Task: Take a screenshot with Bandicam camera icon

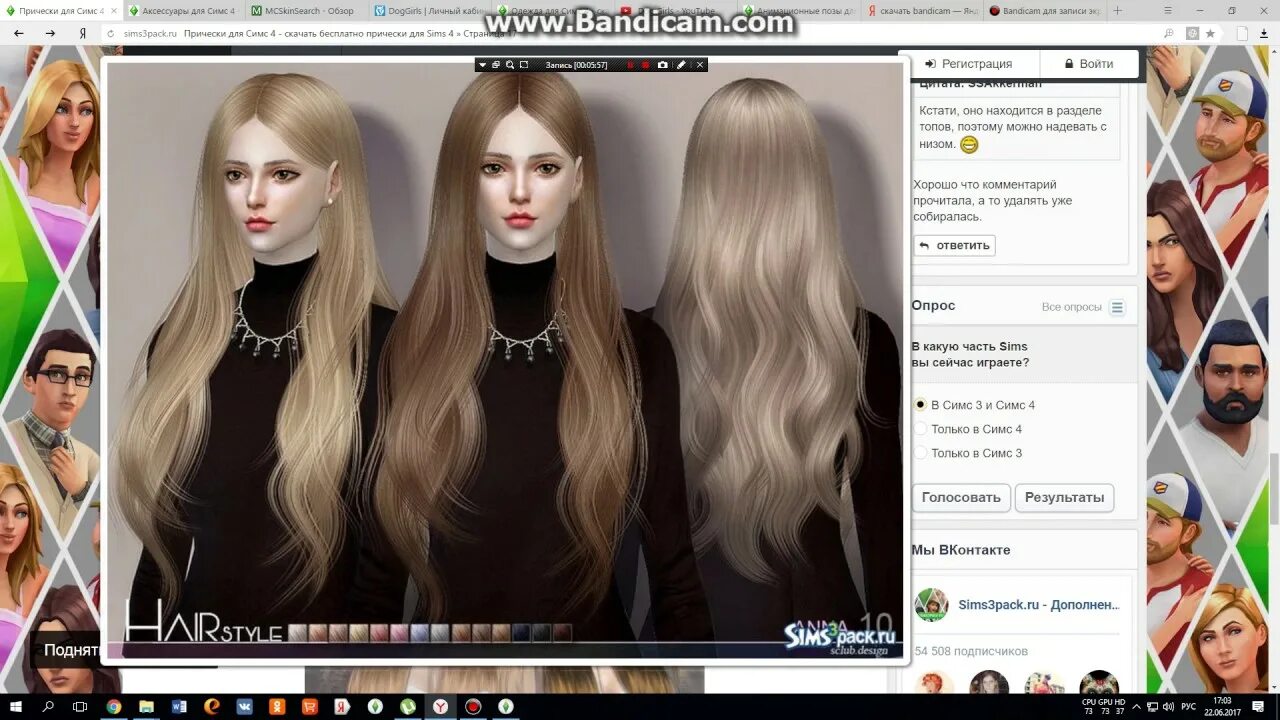Action: tap(662, 65)
